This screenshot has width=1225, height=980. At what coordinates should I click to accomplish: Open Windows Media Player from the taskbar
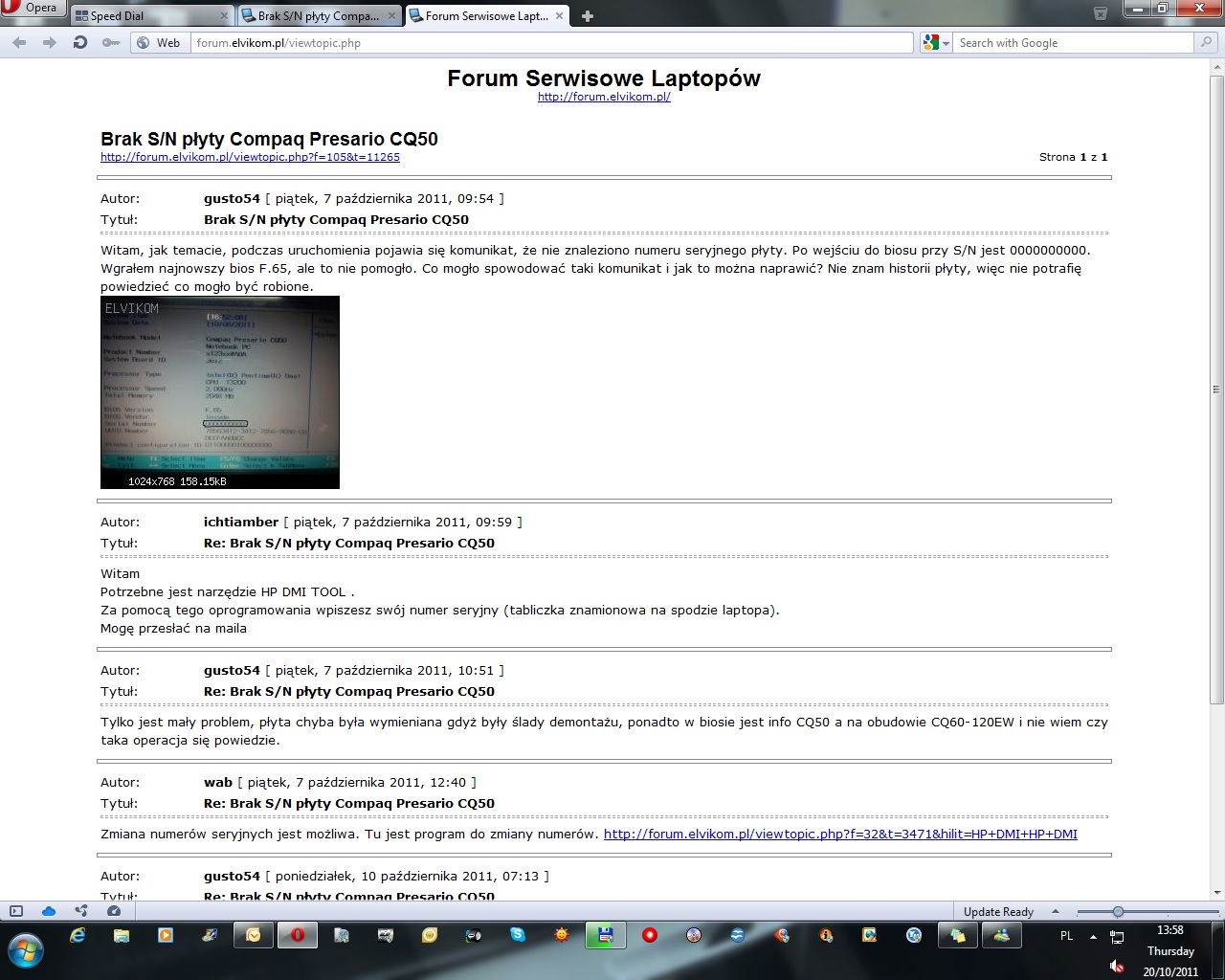pyautogui.click(x=166, y=935)
